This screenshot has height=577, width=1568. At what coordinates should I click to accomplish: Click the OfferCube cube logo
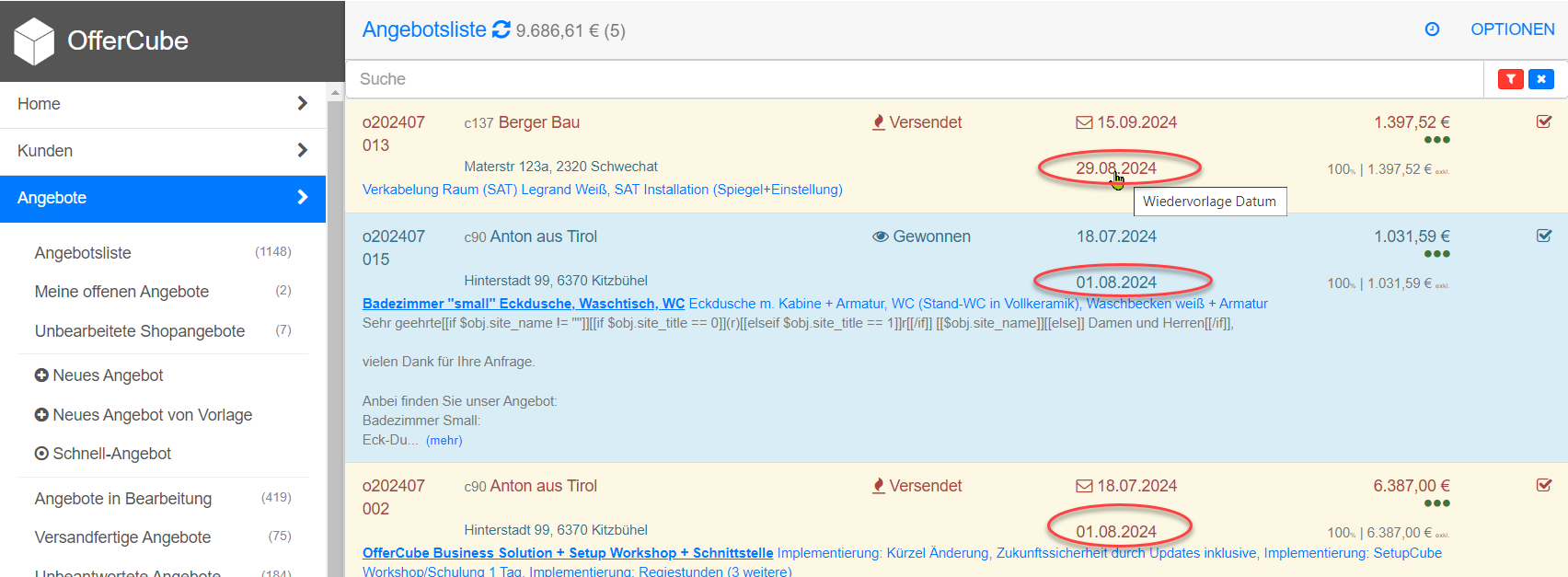click(34, 41)
